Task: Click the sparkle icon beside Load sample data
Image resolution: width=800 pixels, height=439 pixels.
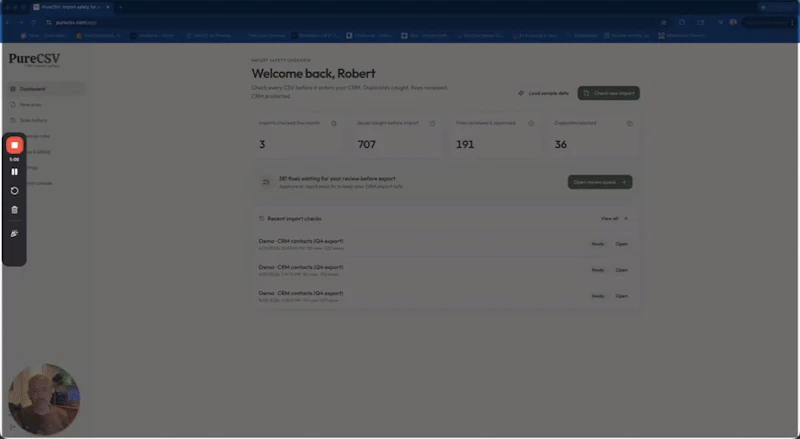Action: [521, 93]
